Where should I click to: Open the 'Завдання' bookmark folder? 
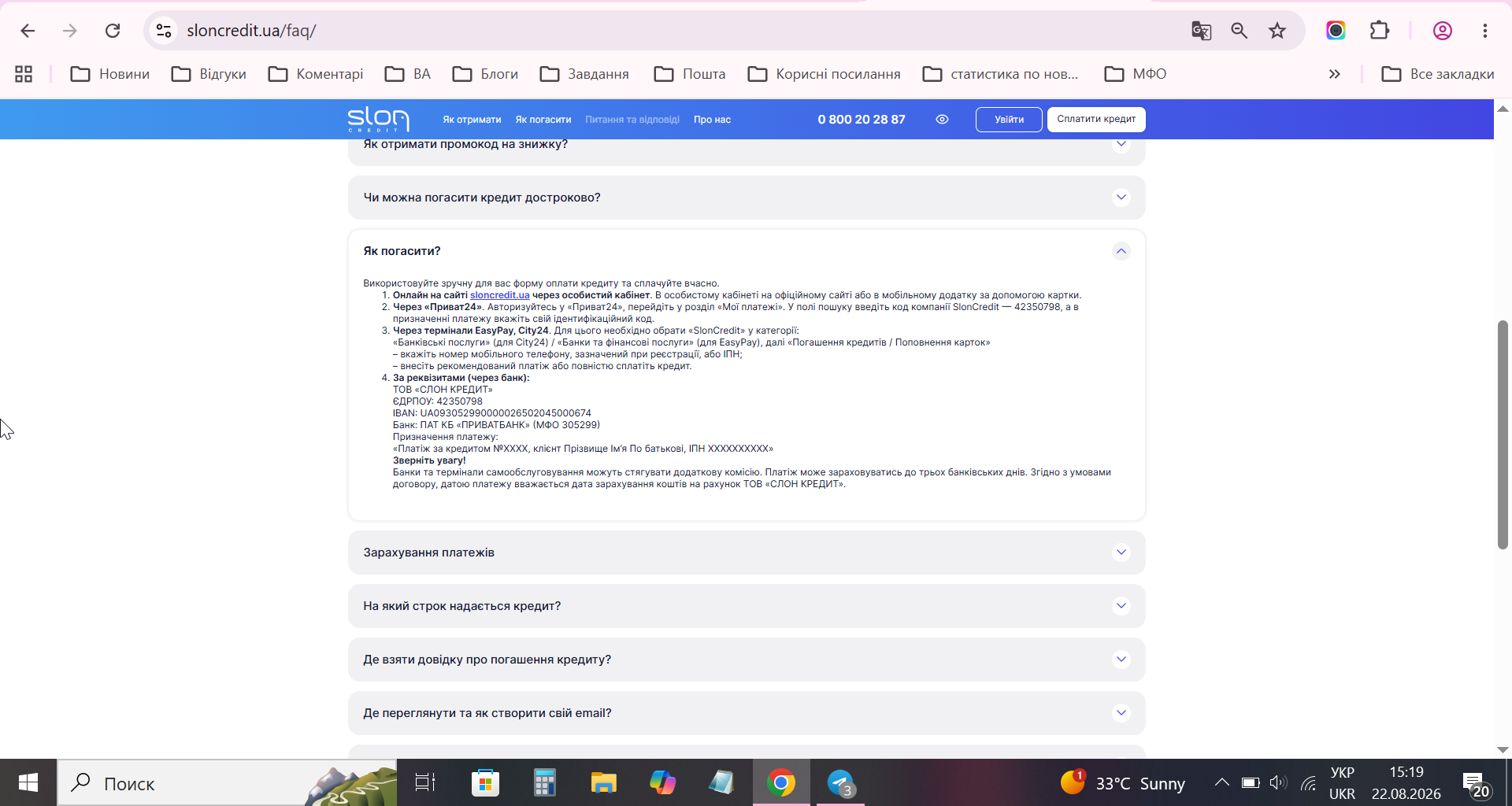point(584,74)
